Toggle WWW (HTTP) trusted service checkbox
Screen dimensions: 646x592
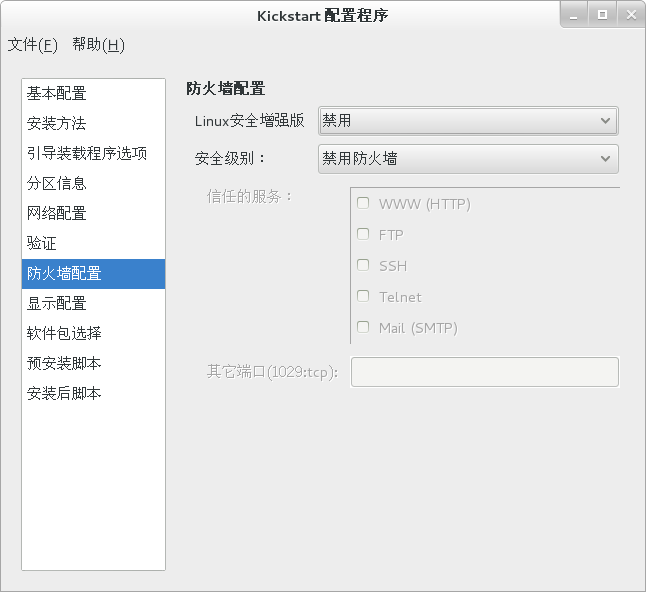click(x=363, y=203)
